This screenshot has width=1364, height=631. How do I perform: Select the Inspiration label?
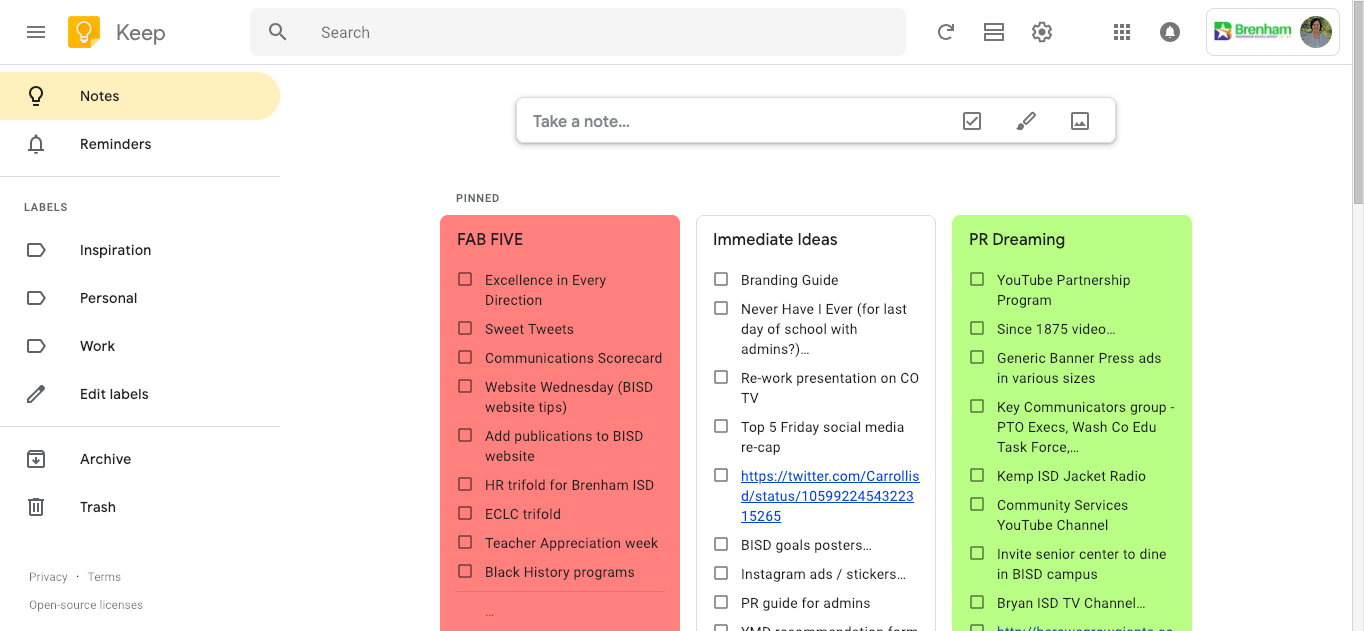[115, 250]
